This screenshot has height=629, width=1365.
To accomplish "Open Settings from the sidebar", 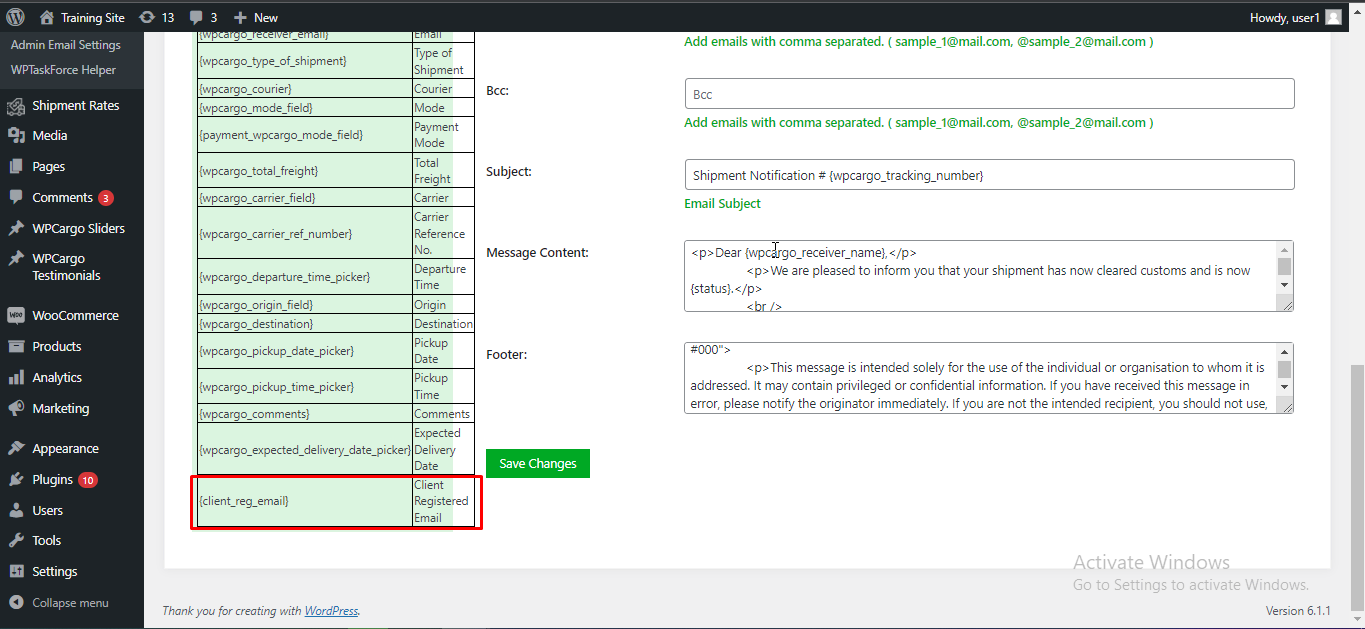I will pyautogui.click(x=54, y=571).
